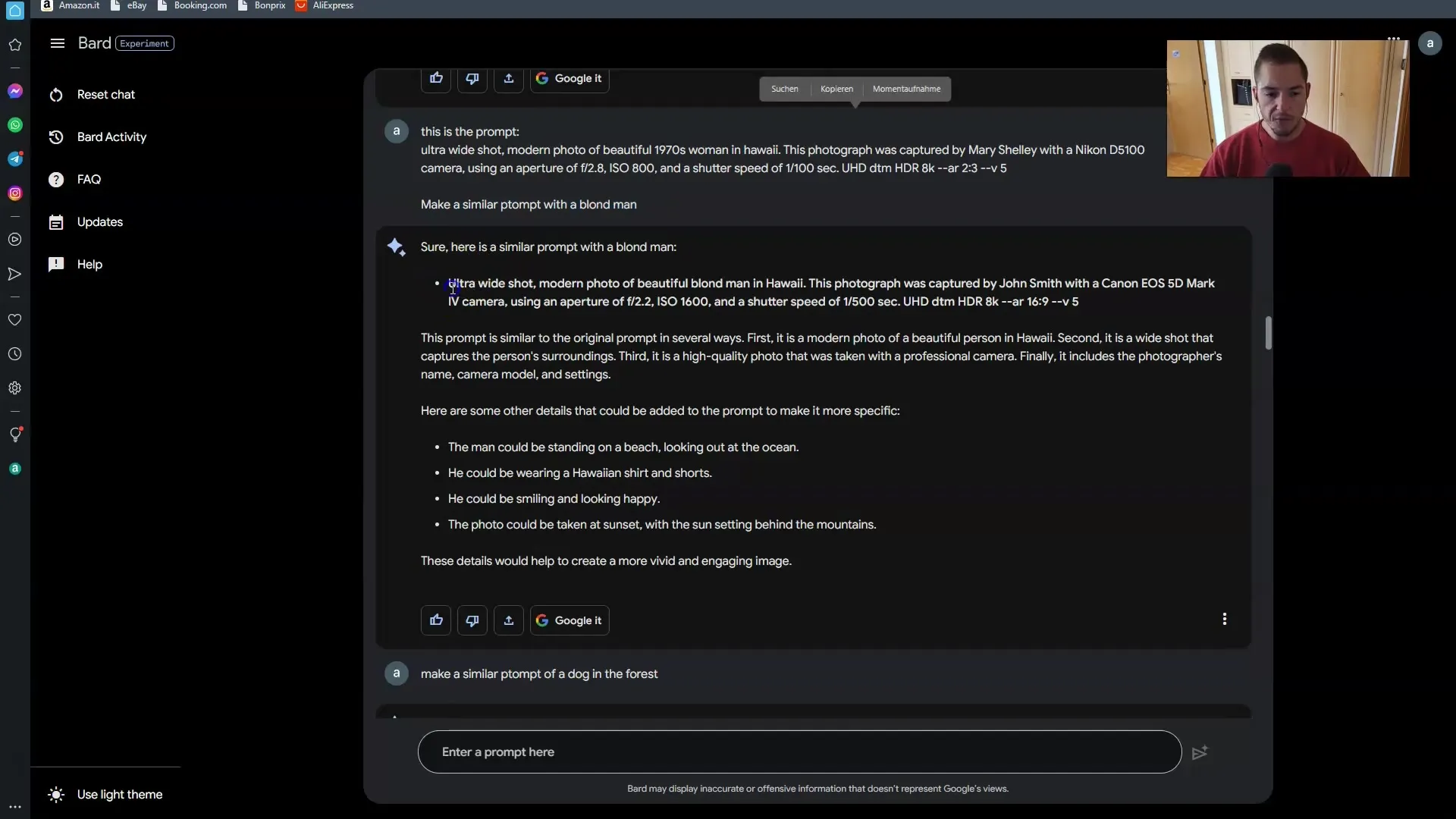The image size is (1456, 819).
Task: Open Instagram in the browser sidebar
Action: [x=15, y=193]
